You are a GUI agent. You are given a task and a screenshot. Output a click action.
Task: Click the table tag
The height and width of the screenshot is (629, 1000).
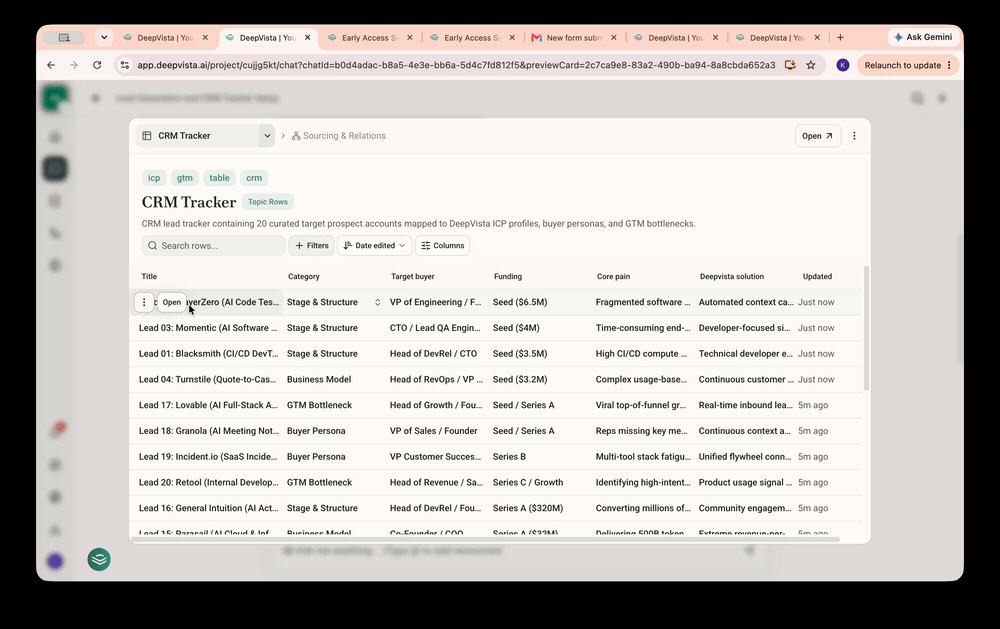click(219, 178)
